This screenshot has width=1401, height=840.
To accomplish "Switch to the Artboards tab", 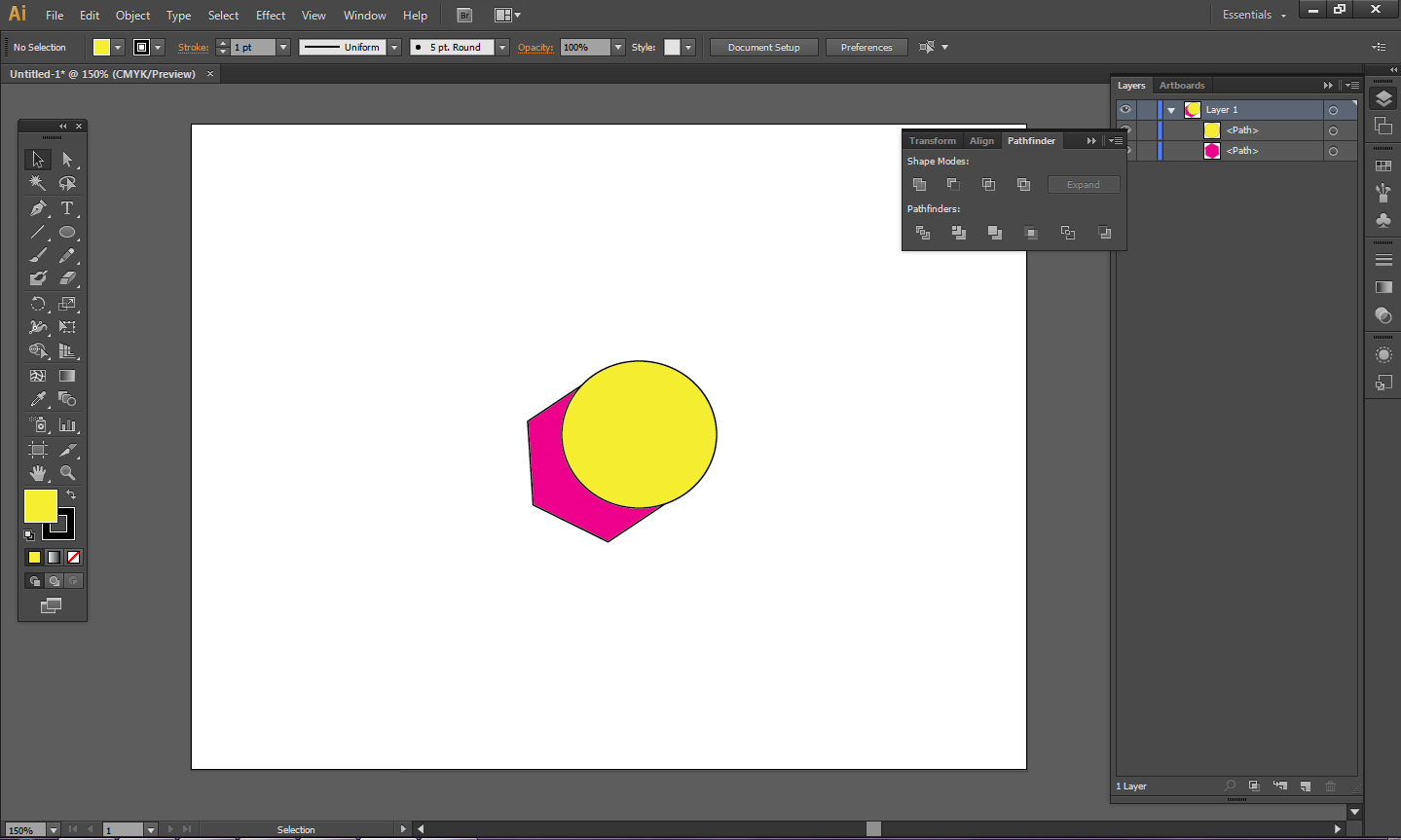I will coord(1182,86).
